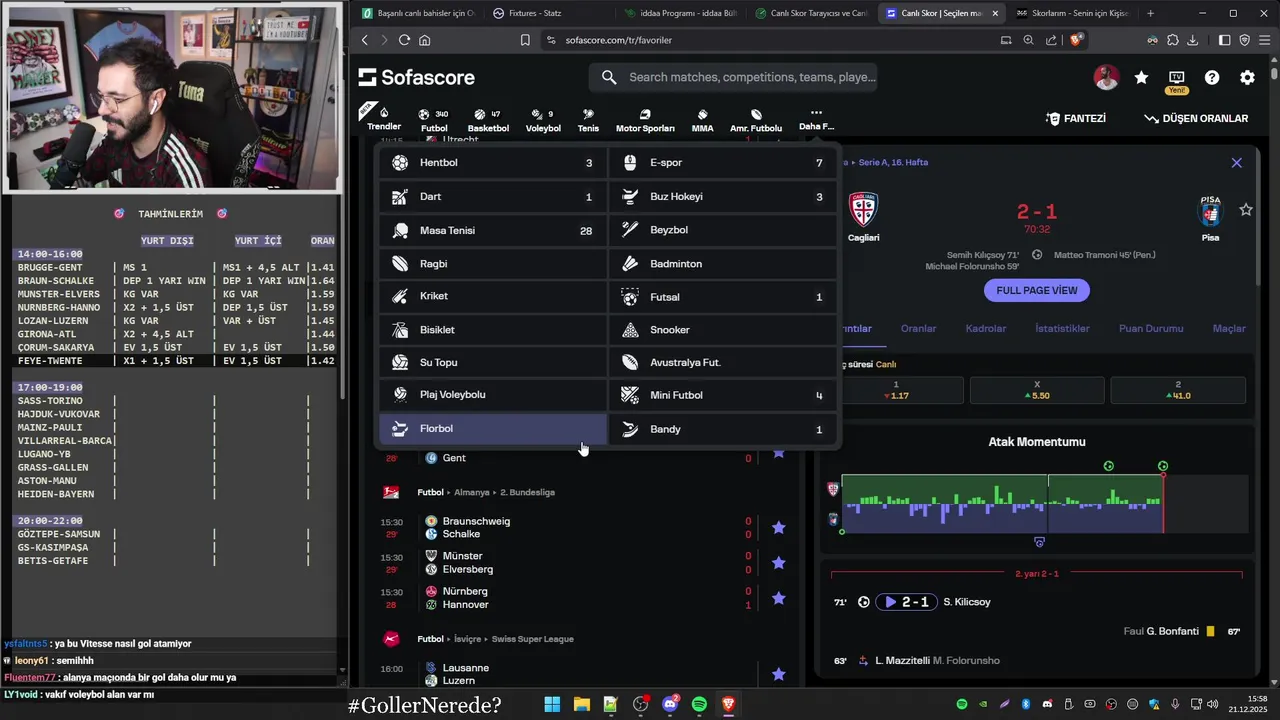Toggle favorite star for Nürnberg-Hannover match
Viewport: 1280px width, 720px height.
click(x=779, y=598)
